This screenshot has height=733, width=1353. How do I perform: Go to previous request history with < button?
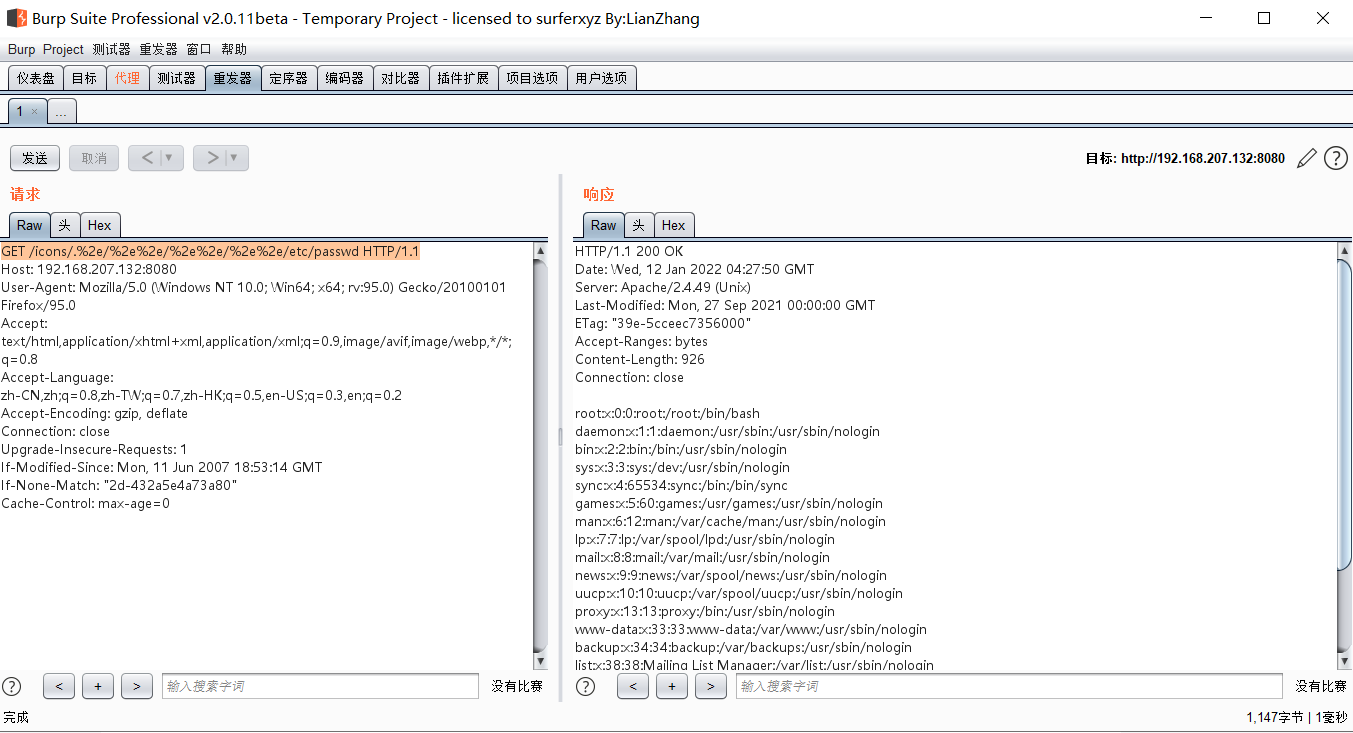click(147, 158)
